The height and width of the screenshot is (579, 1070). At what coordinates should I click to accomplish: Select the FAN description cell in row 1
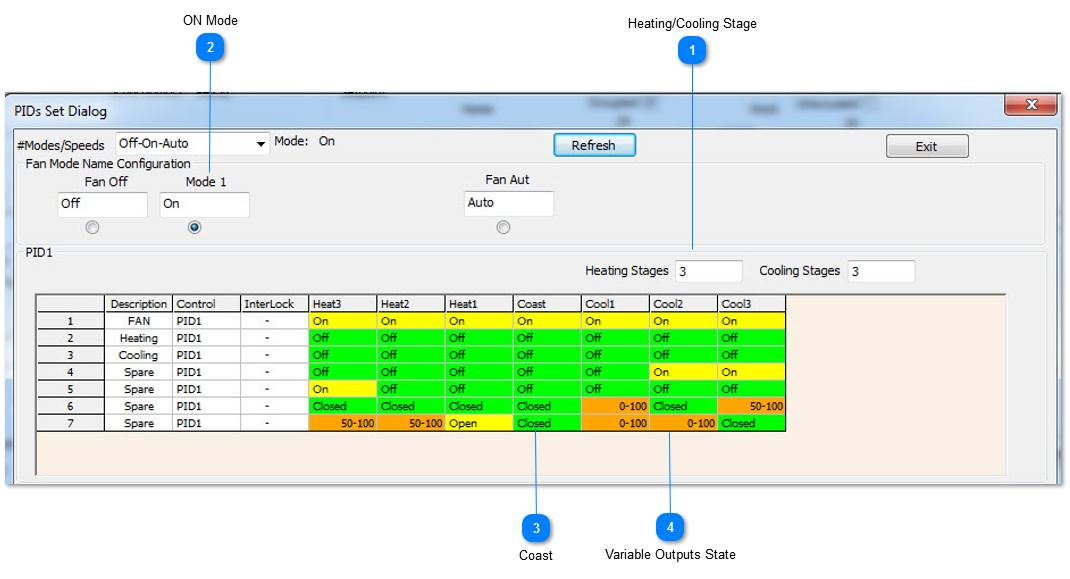click(139, 321)
